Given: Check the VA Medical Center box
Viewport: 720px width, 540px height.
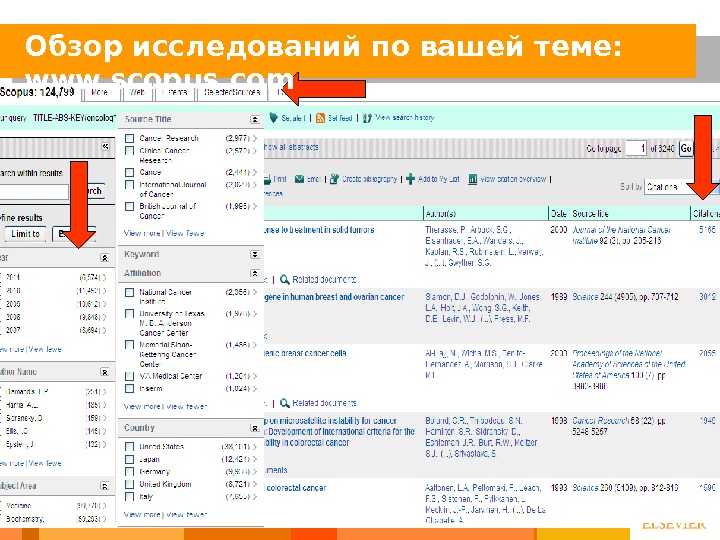Looking at the screenshot, I should [129, 376].
